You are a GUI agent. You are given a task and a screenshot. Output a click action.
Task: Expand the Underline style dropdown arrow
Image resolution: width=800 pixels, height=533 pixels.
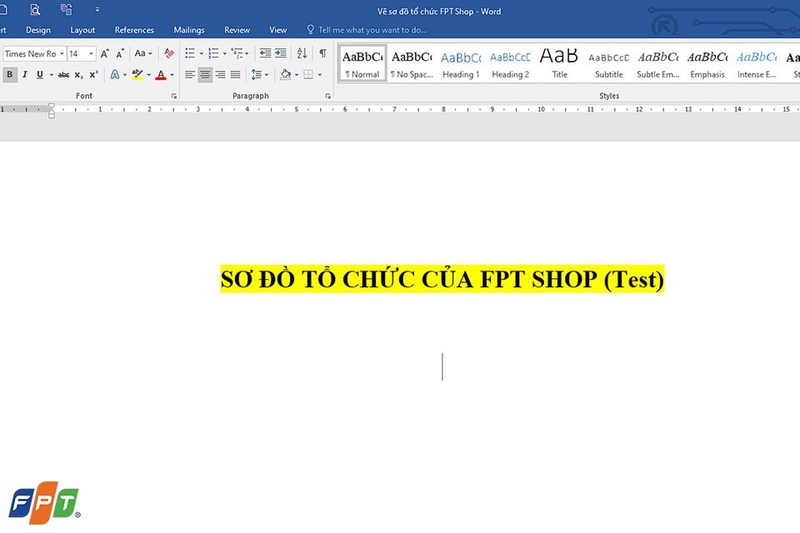(x=51, y=75)
